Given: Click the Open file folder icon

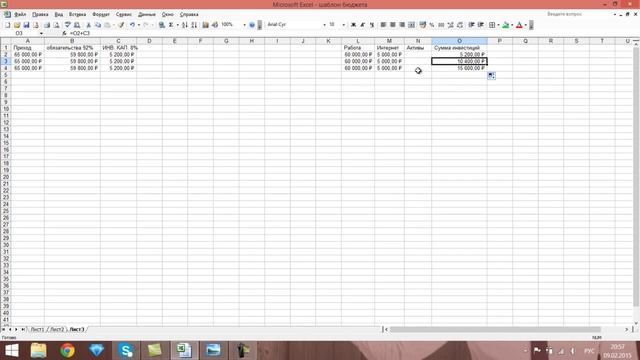Looking at the screenshot, I should tap(17, 25).
